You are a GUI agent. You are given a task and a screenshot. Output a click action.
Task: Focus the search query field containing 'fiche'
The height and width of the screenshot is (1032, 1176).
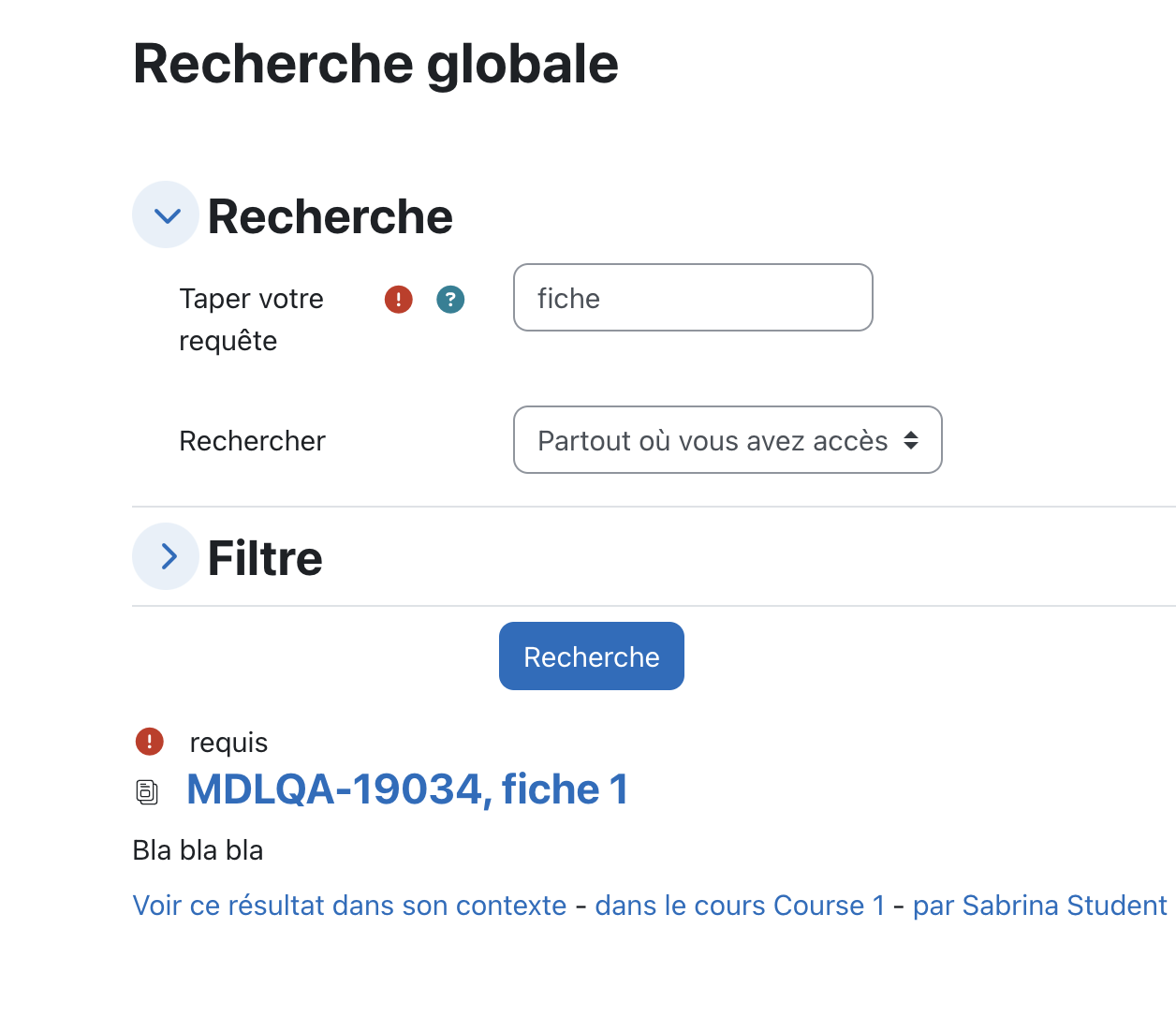[693, 298]
